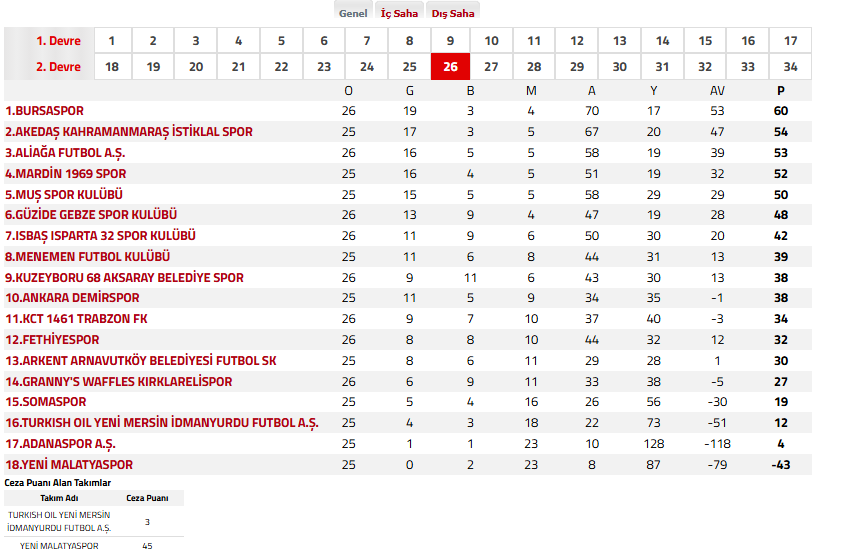The height and width of the screenshot is (552, 842).
Task: Switch to the Genel tab
Action: pyautogui.click(x=353, y=13)
